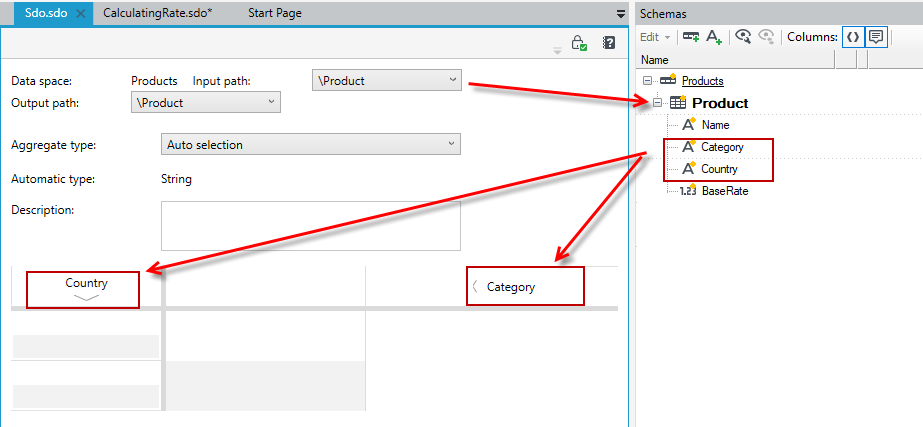
Task: Switch to the CalculatingRate.sdo tab
Action: tap(158, 13)
